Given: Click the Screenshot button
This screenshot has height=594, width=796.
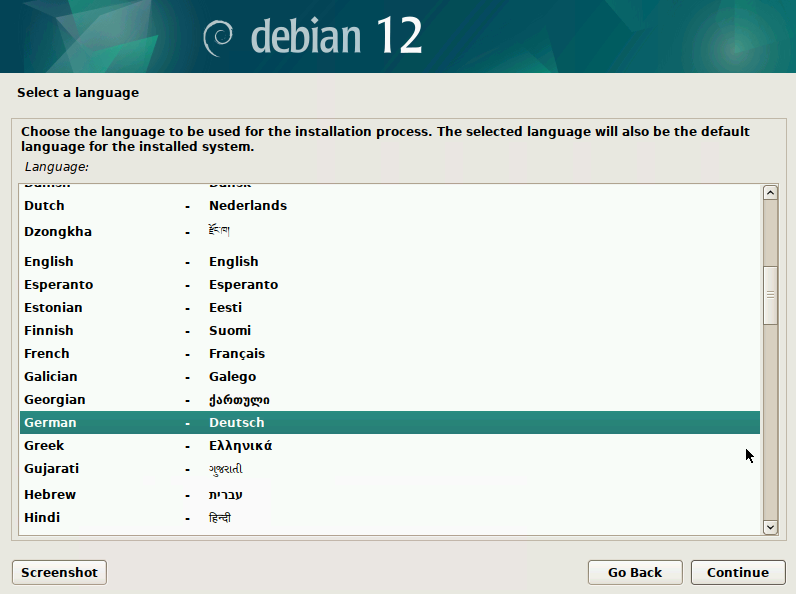Looking at the screenshot, I should tap(59, 572).
